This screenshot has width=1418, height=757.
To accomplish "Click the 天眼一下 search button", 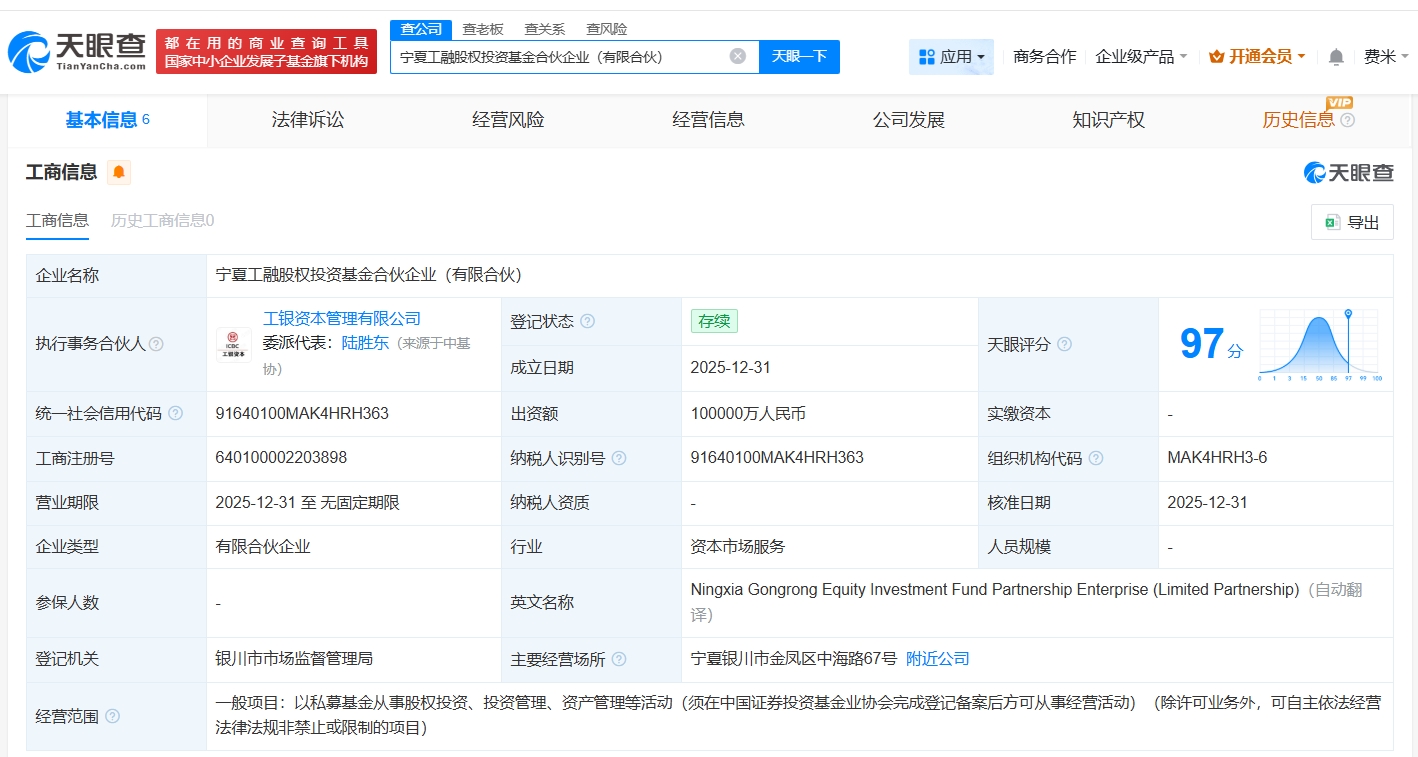I will tap(799, 57).
